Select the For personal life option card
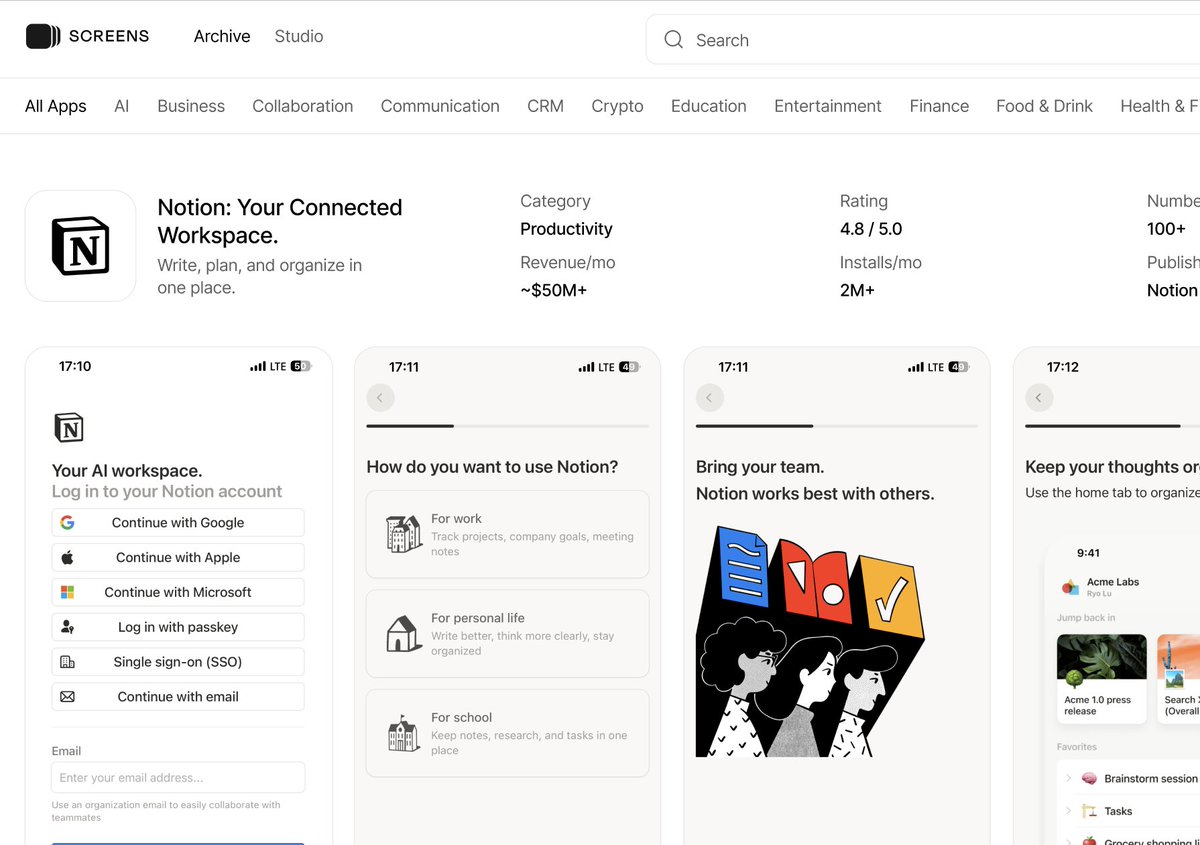The width and height of the screenshot is (1200, 845). [508, 634]
